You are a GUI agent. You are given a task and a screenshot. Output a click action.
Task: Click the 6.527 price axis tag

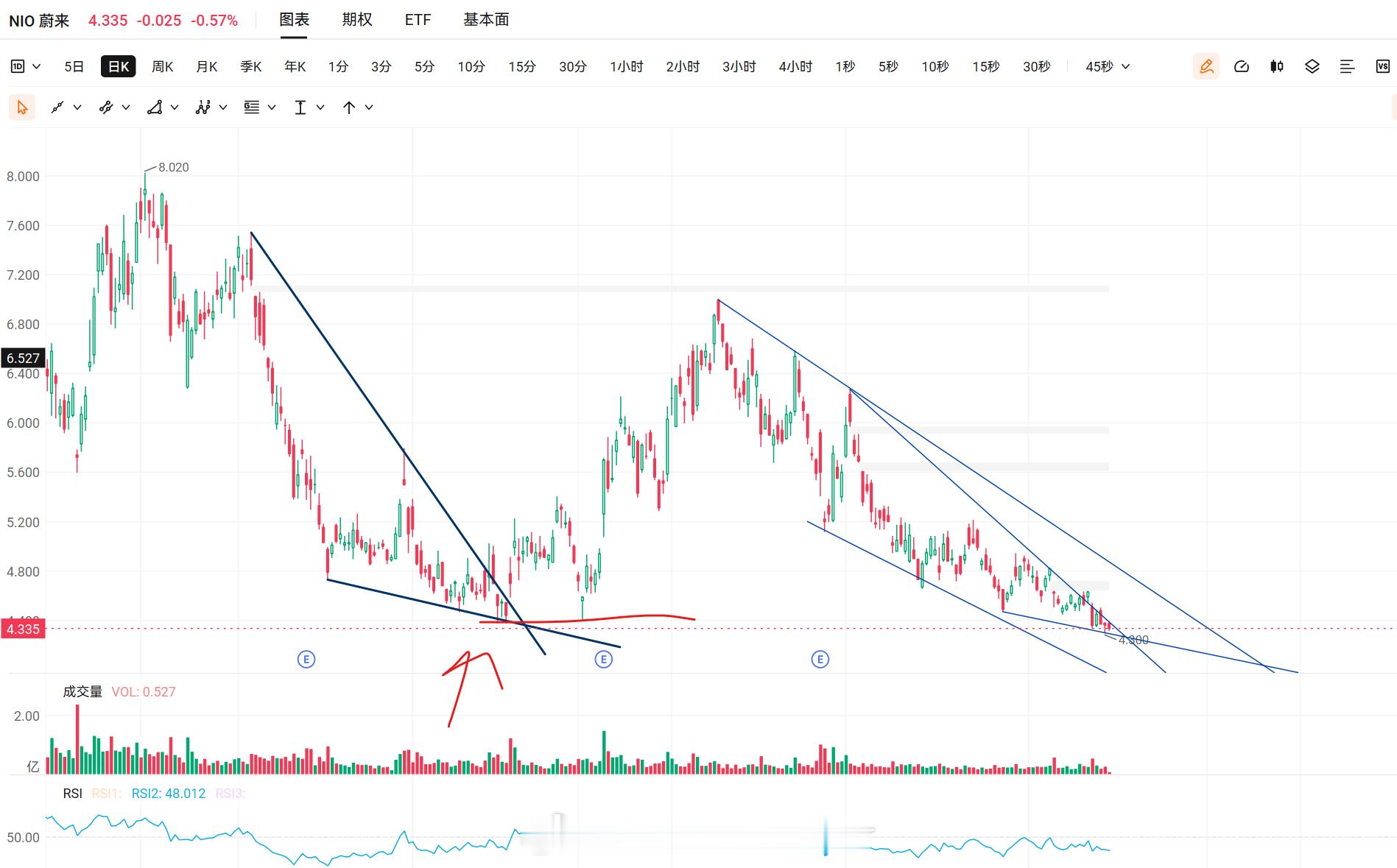[23, 358]
